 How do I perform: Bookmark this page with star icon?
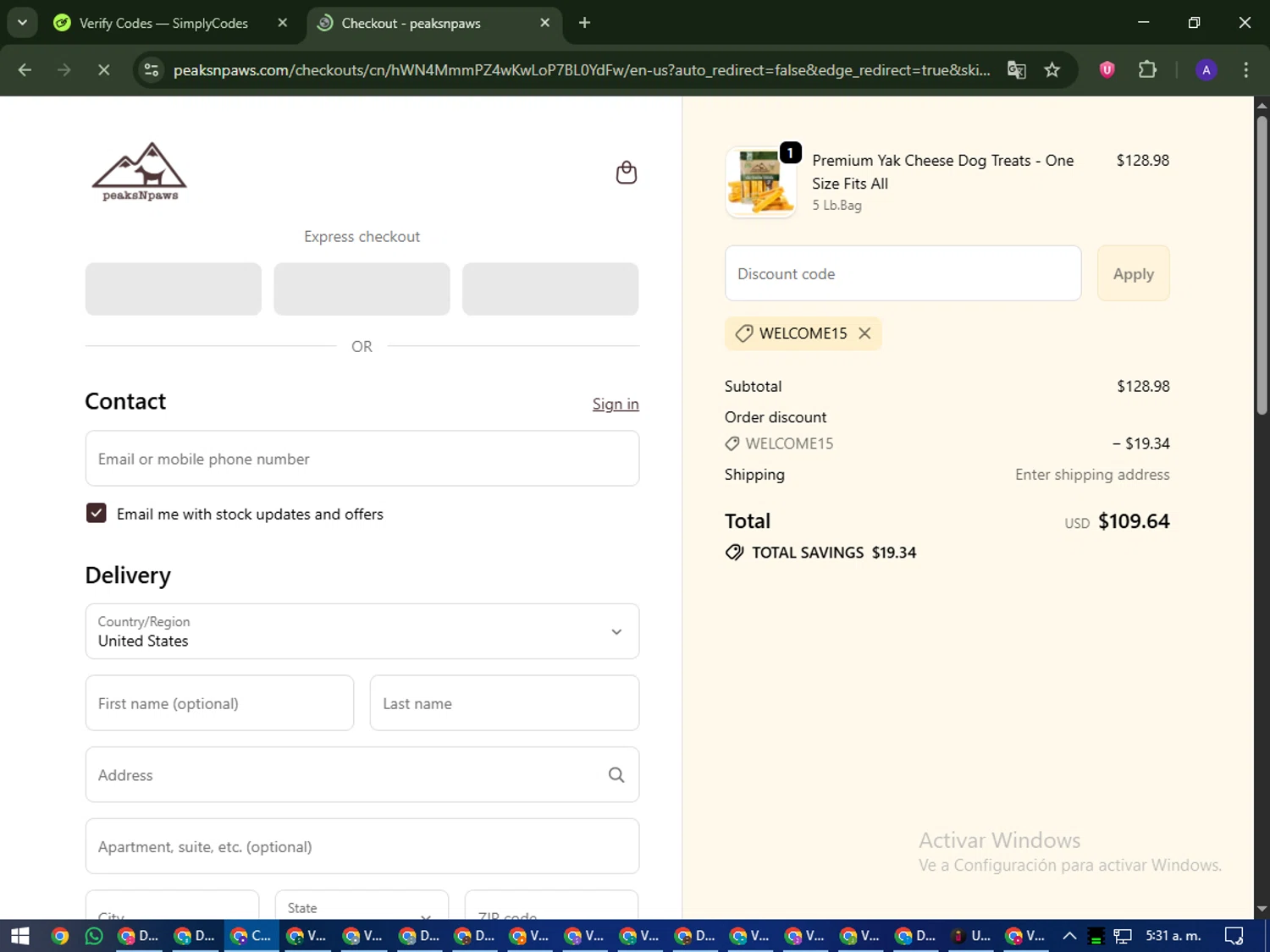(x=1052, y=70)
